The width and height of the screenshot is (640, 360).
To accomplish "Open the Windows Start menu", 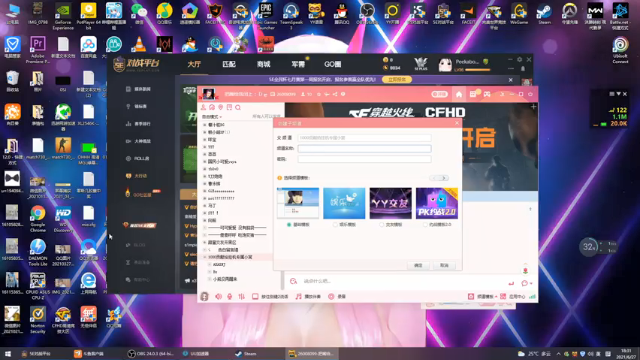I will click(x=8, y=353).
